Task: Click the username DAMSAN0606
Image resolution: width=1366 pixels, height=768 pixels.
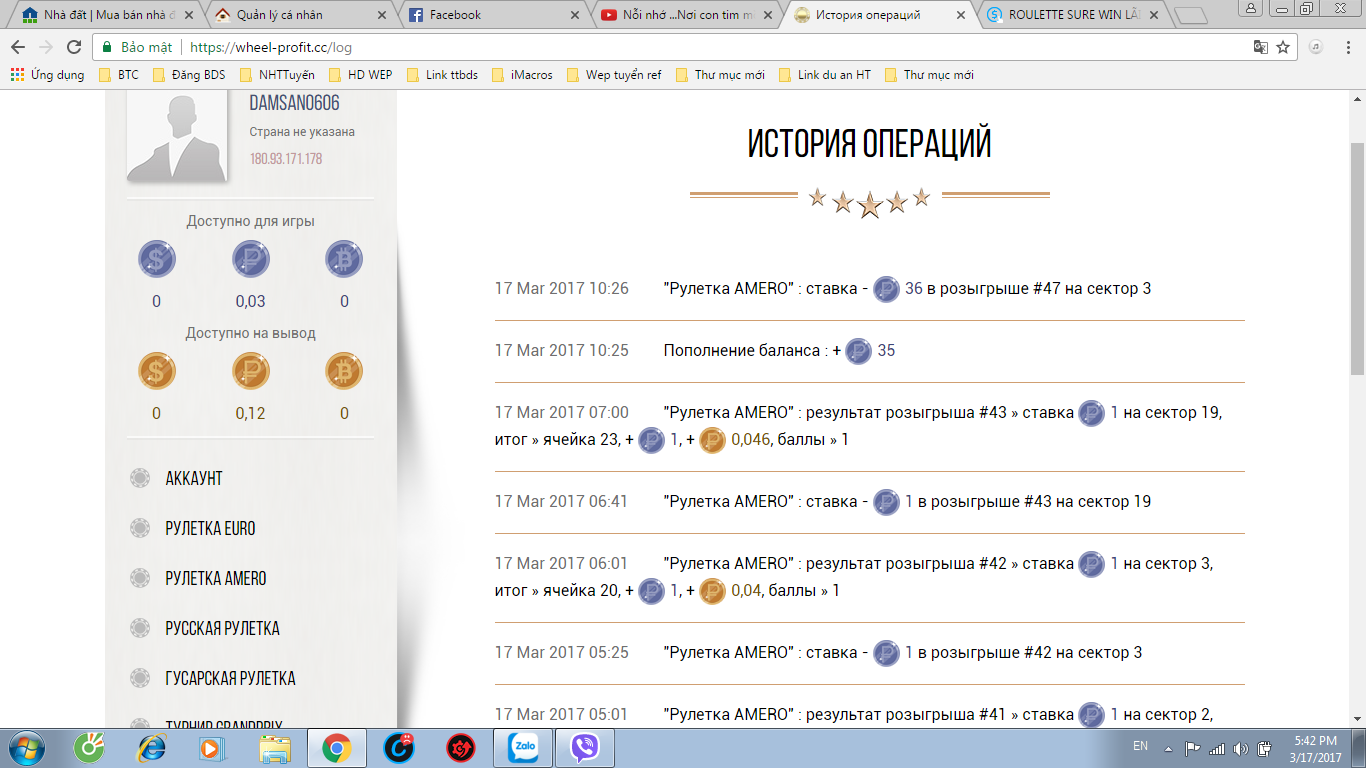Action: click(294, 103)
